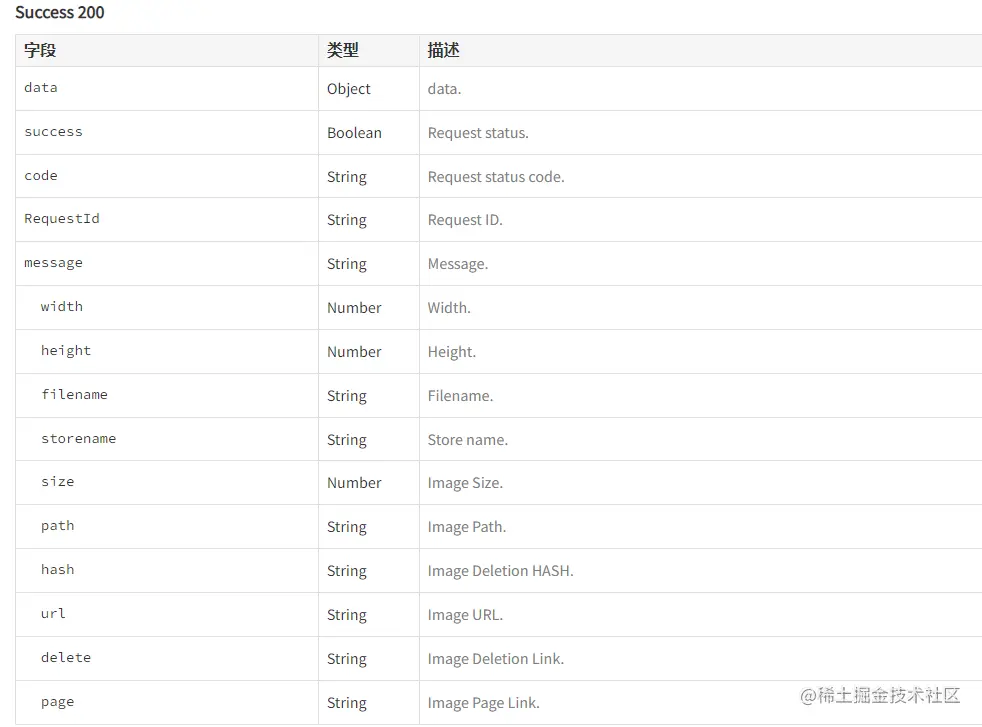Image resolution: width=982 pixels, height=727 pixels.
Task: Click the 'page' field name
Action: (58, 702)
